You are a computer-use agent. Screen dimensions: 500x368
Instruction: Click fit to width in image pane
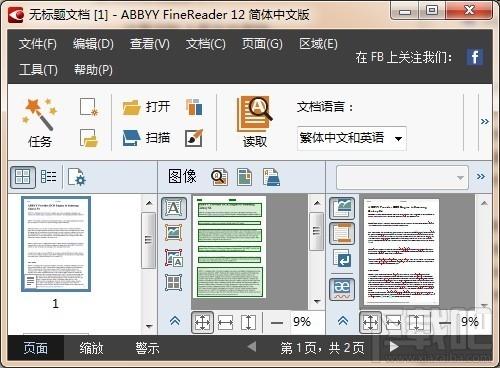[225, 323]
